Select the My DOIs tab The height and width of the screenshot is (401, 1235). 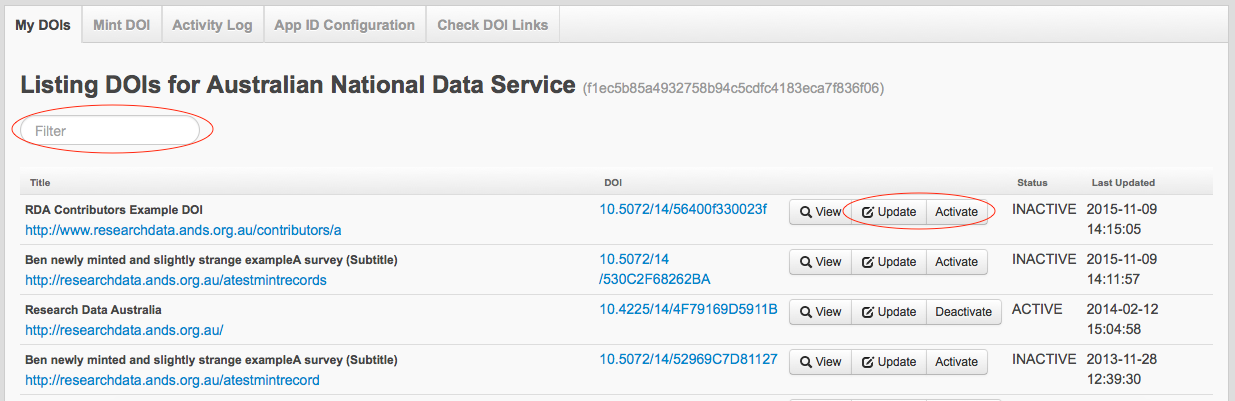pyautogui.click(x=42, y=25)
